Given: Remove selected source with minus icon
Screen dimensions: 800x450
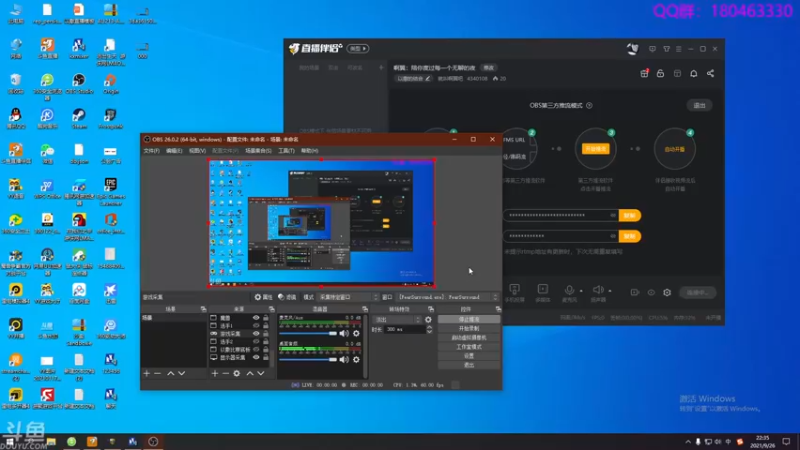Looking at the screenshot, I should 226,373.
